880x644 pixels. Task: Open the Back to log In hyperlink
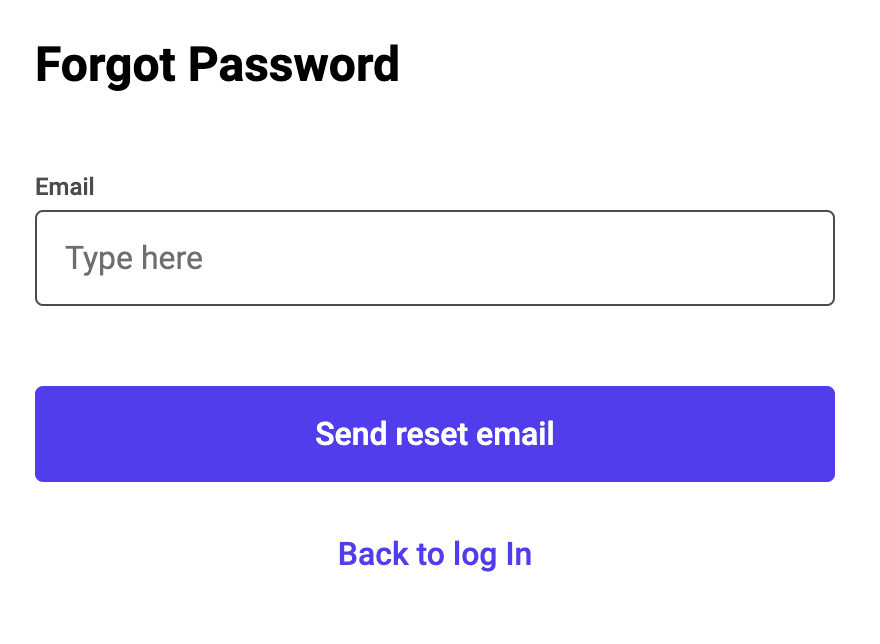pyautogui.click(x=434, y=553)
